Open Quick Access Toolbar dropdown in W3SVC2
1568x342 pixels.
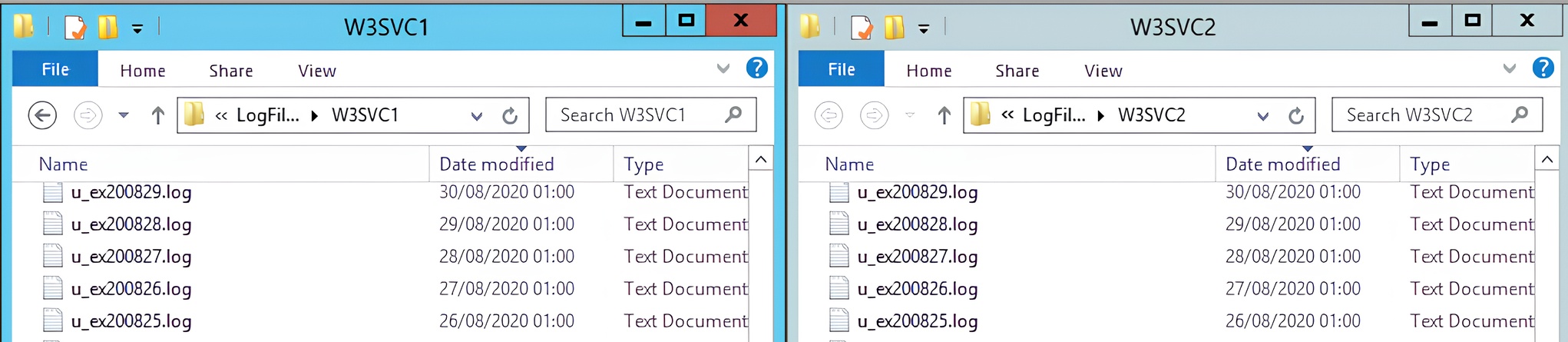pyautogui.click(x=924, y=29)
